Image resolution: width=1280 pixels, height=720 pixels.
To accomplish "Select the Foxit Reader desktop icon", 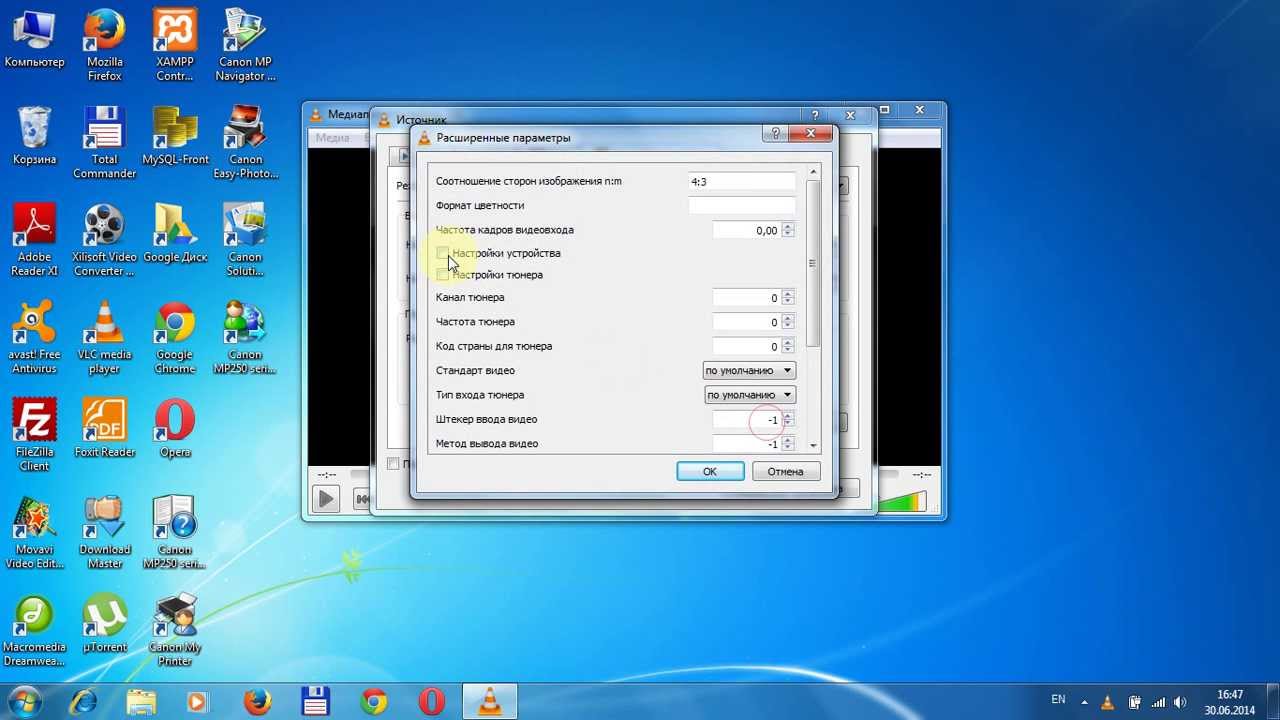I will pyautogui.click(x=104, y=429).
